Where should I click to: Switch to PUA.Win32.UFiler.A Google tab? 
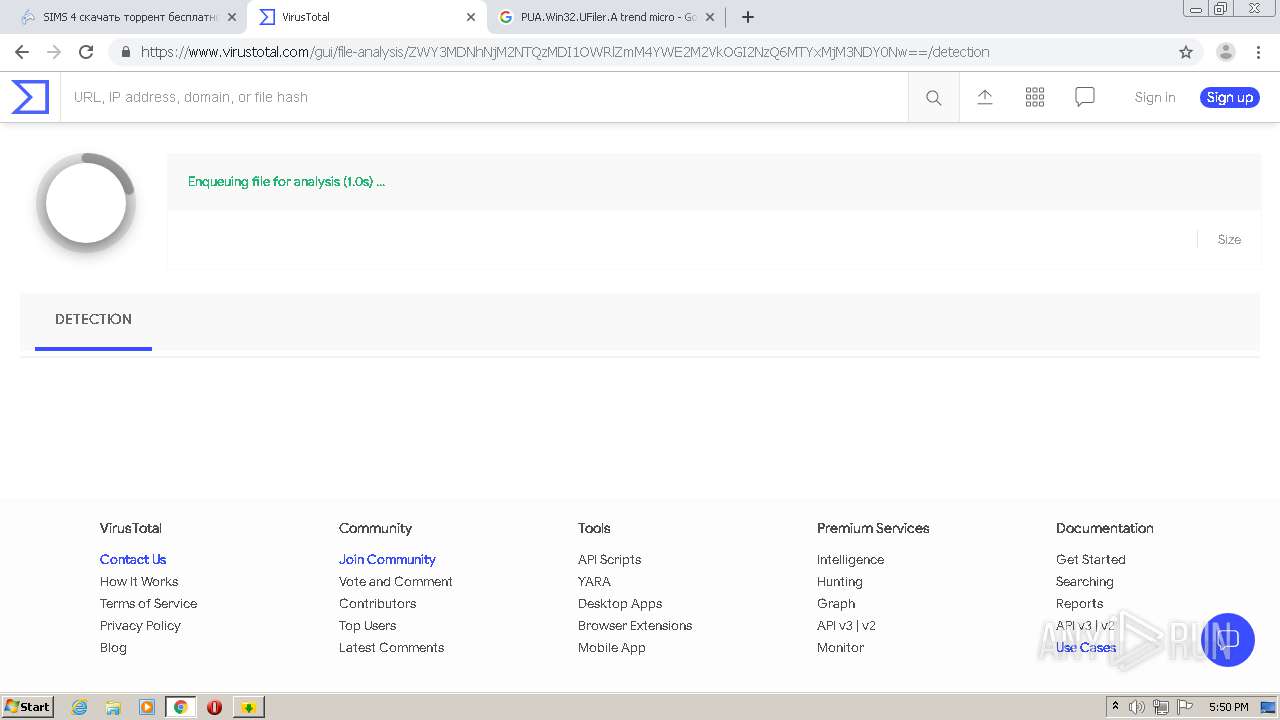(606, 17)
